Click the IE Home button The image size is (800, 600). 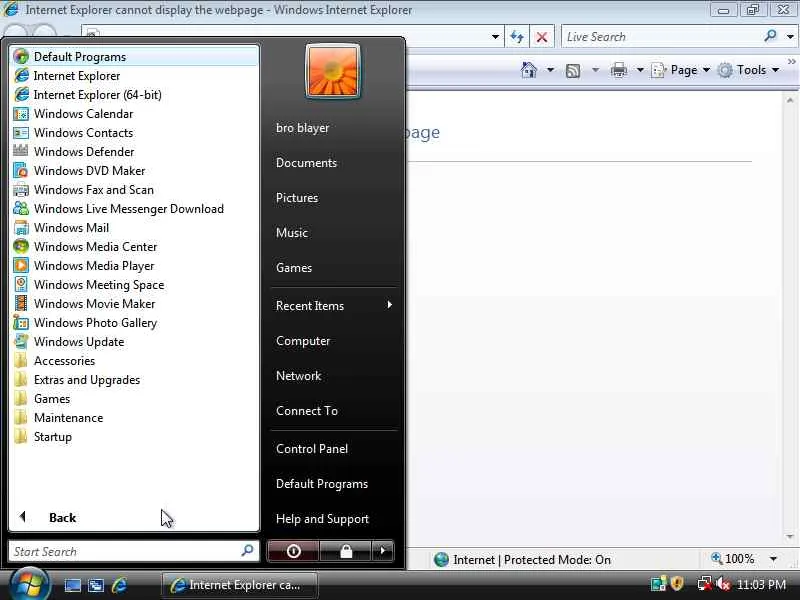tap(529, 70)
